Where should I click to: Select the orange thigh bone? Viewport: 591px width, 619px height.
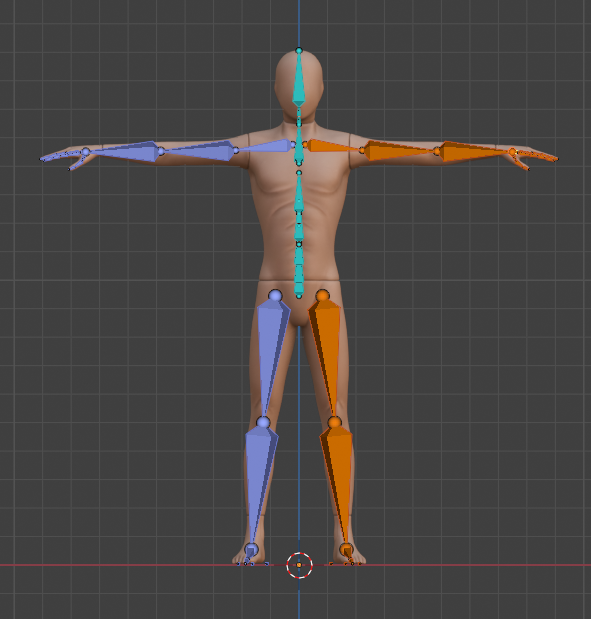tap(326, 355)
